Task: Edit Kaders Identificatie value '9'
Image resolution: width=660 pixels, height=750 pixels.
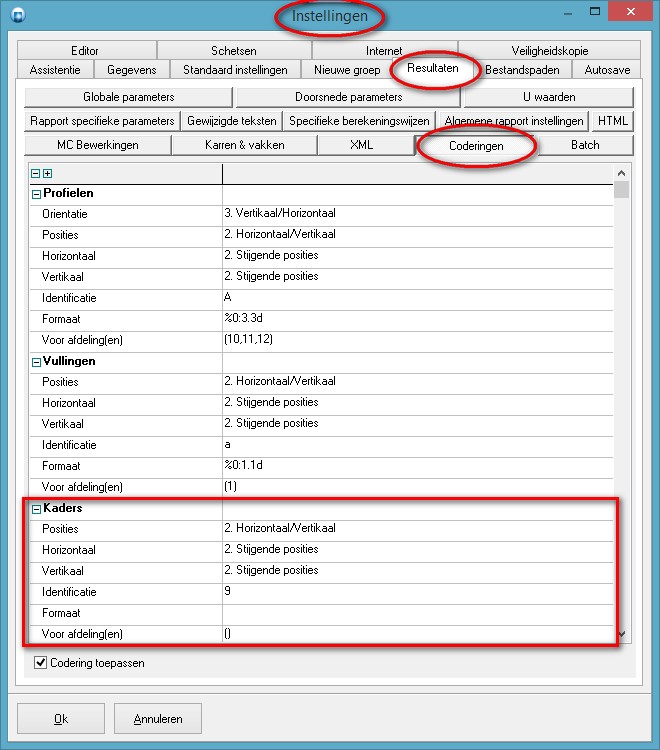Action: (x=418, y=592)
